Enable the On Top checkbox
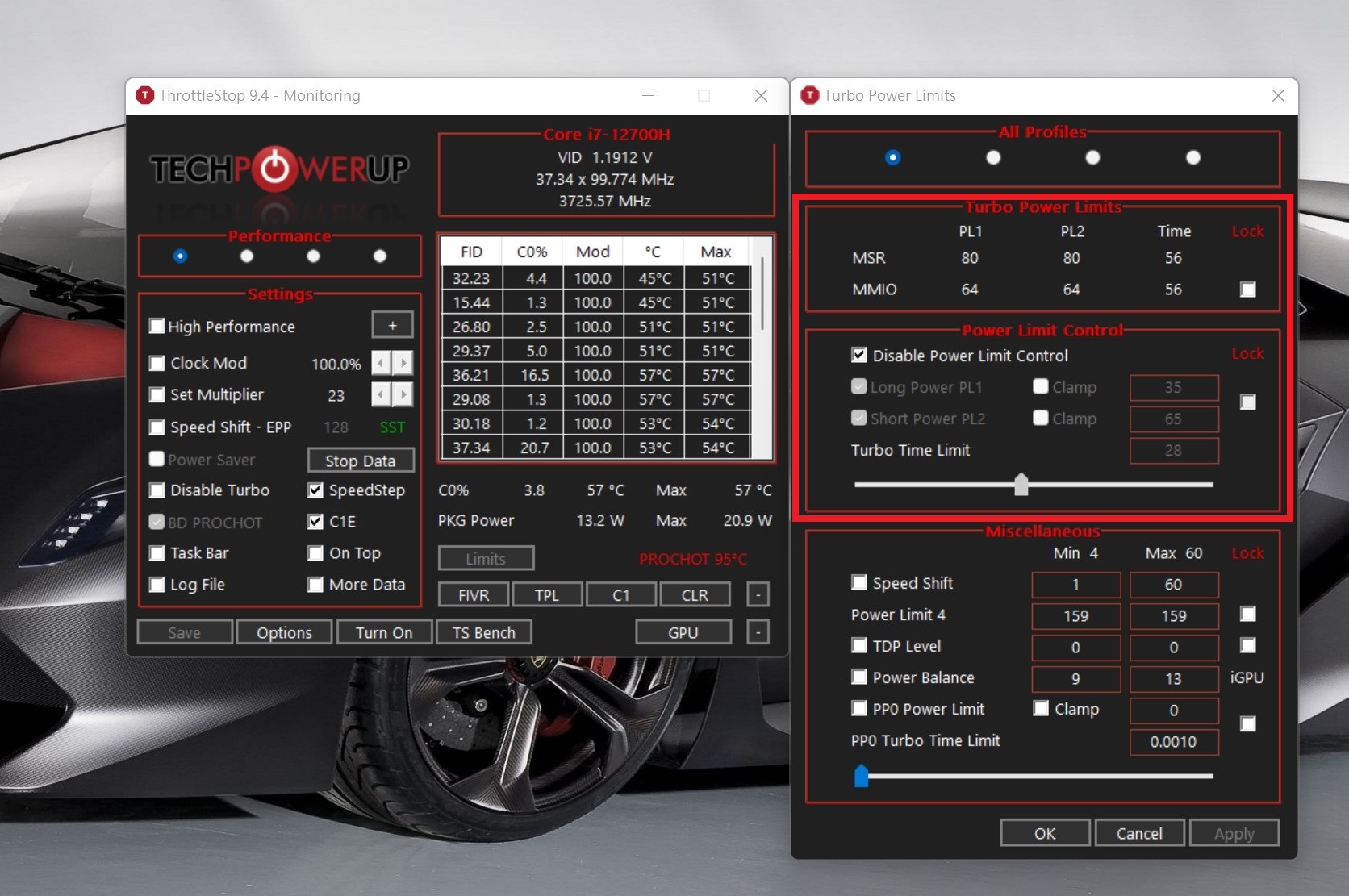The height and width of the screenshot is (896, 1349). (x=315, y=553)
